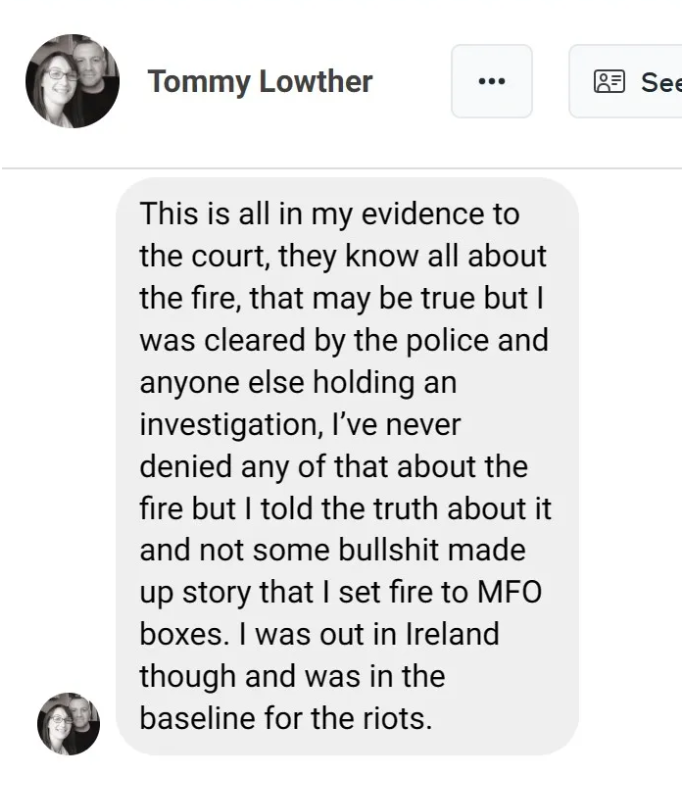
Task: Click the word "cleared" in the message
Action: pyautogui.click(x=246, y=340)
